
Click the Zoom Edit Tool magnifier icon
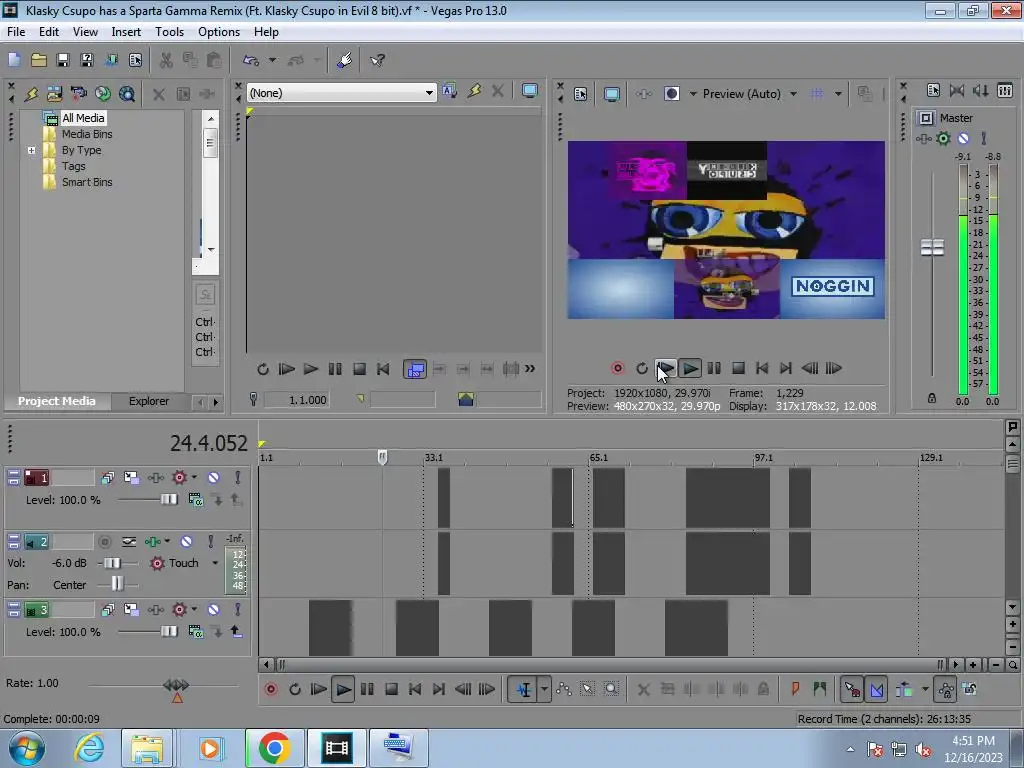click(x=611, y=689)
